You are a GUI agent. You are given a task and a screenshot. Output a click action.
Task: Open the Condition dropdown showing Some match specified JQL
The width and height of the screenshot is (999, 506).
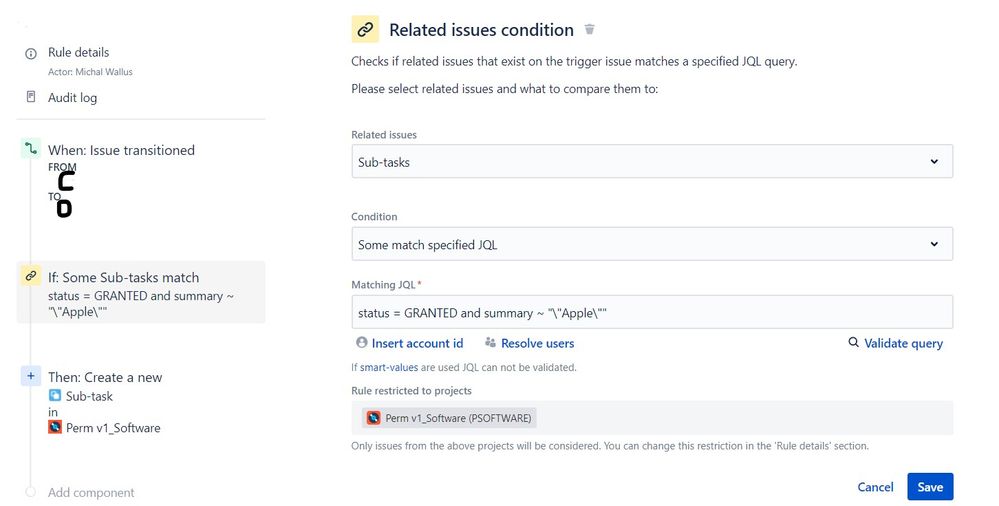(652, 244)
